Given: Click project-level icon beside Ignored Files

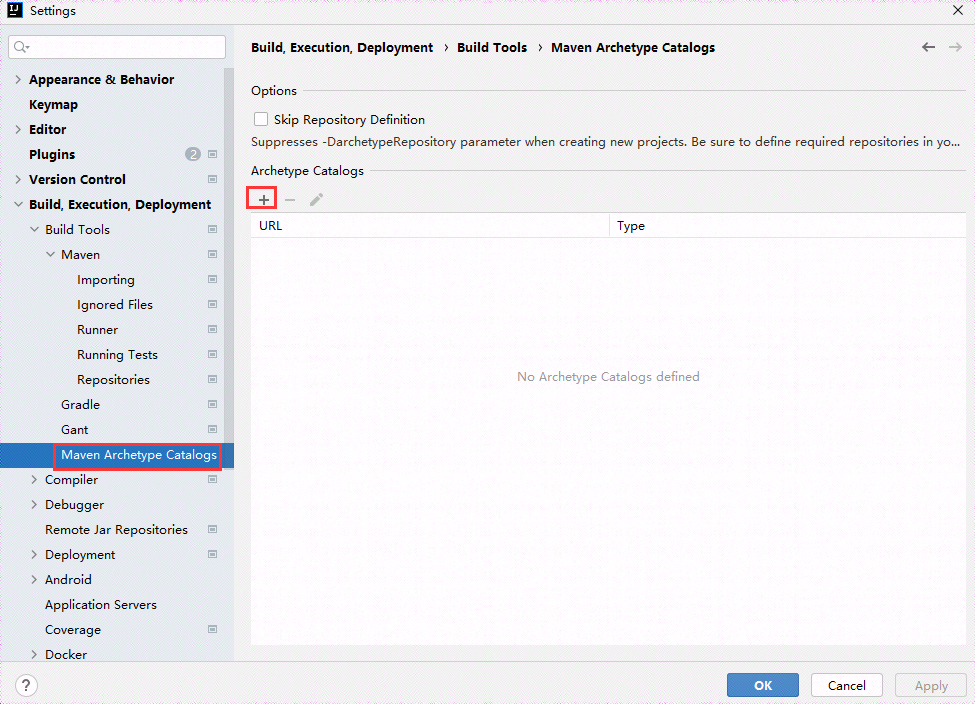Looking at the screenshot, I should 213,304.
